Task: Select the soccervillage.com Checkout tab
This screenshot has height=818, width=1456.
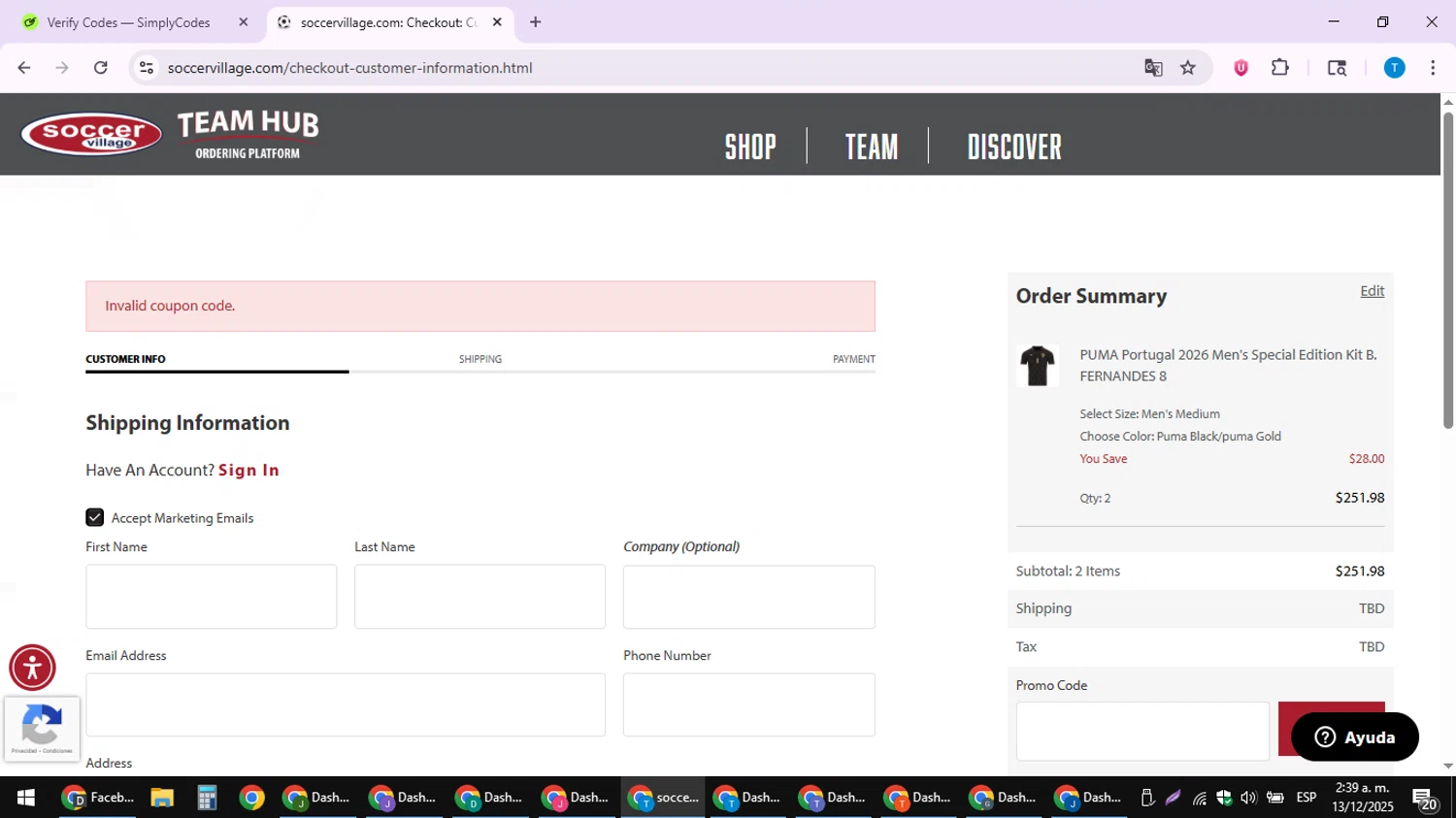Action: pyautogui.click(x=388, y=21)
